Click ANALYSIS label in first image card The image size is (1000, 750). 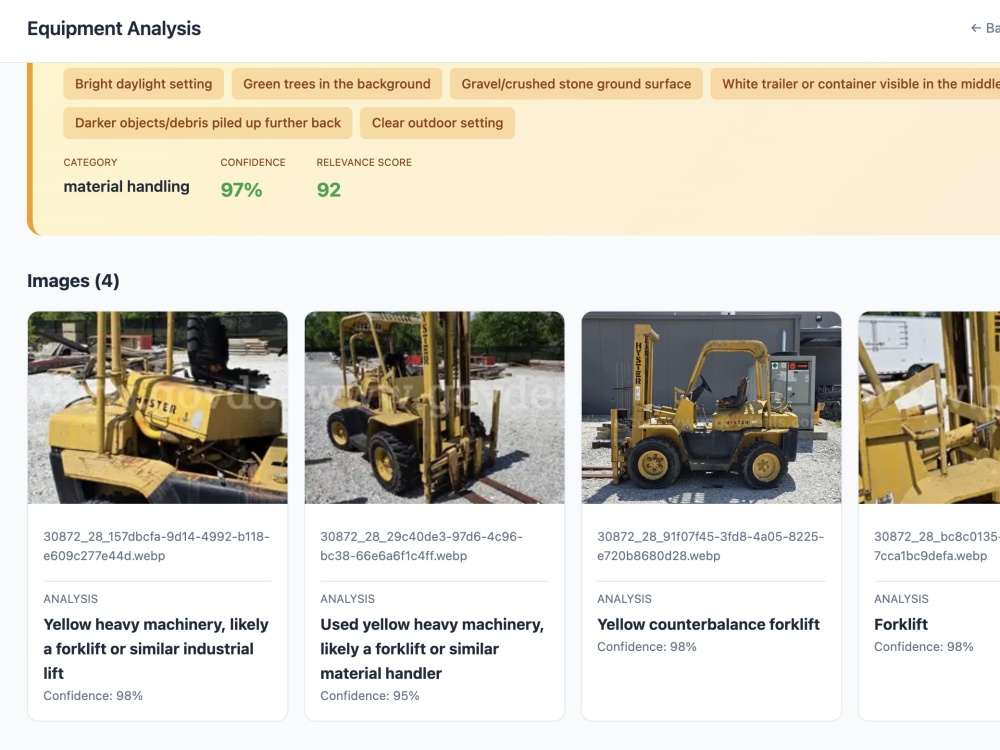[x=71, y=599]
